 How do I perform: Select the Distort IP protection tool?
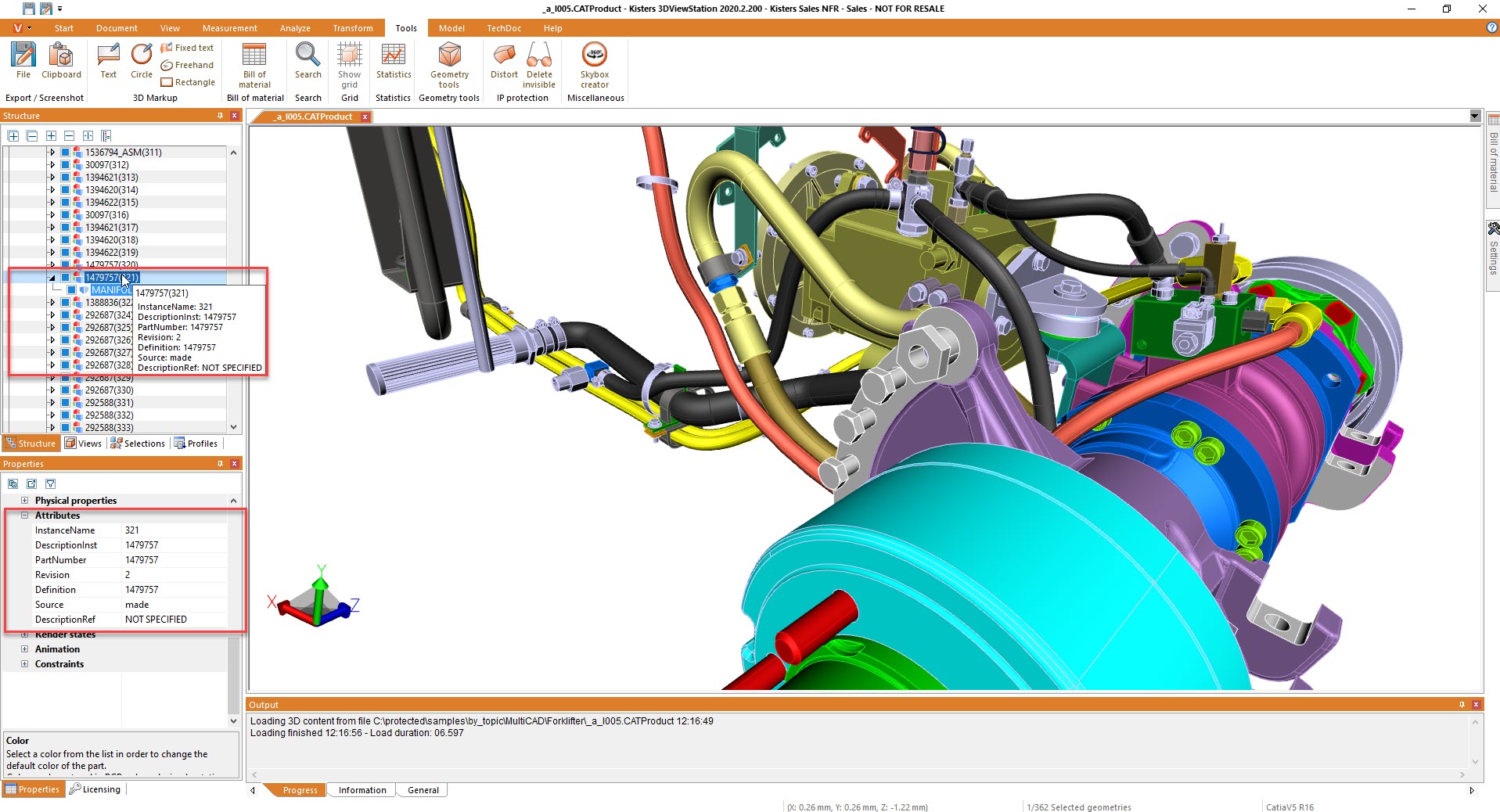[x=504, y=60]
